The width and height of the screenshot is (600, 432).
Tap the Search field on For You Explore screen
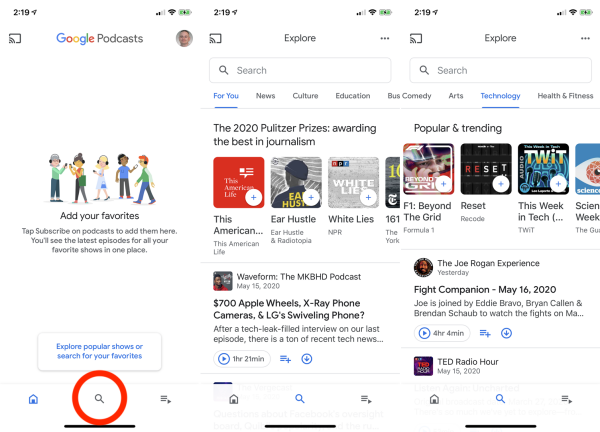(300, 70)
